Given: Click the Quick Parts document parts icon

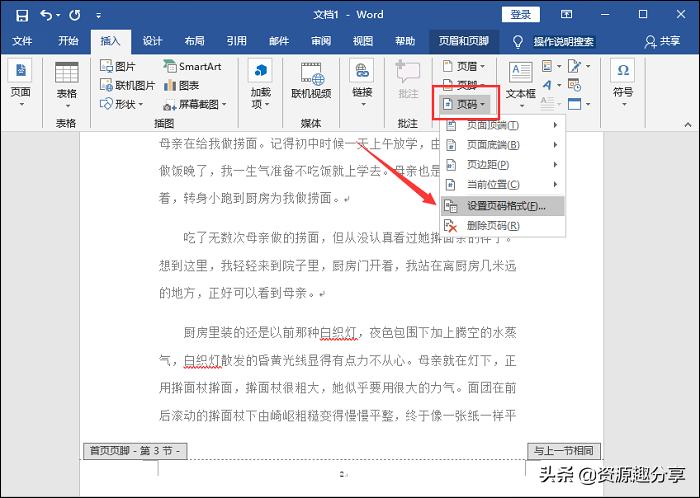Looking at the screenshot, I should click(552, 66).
